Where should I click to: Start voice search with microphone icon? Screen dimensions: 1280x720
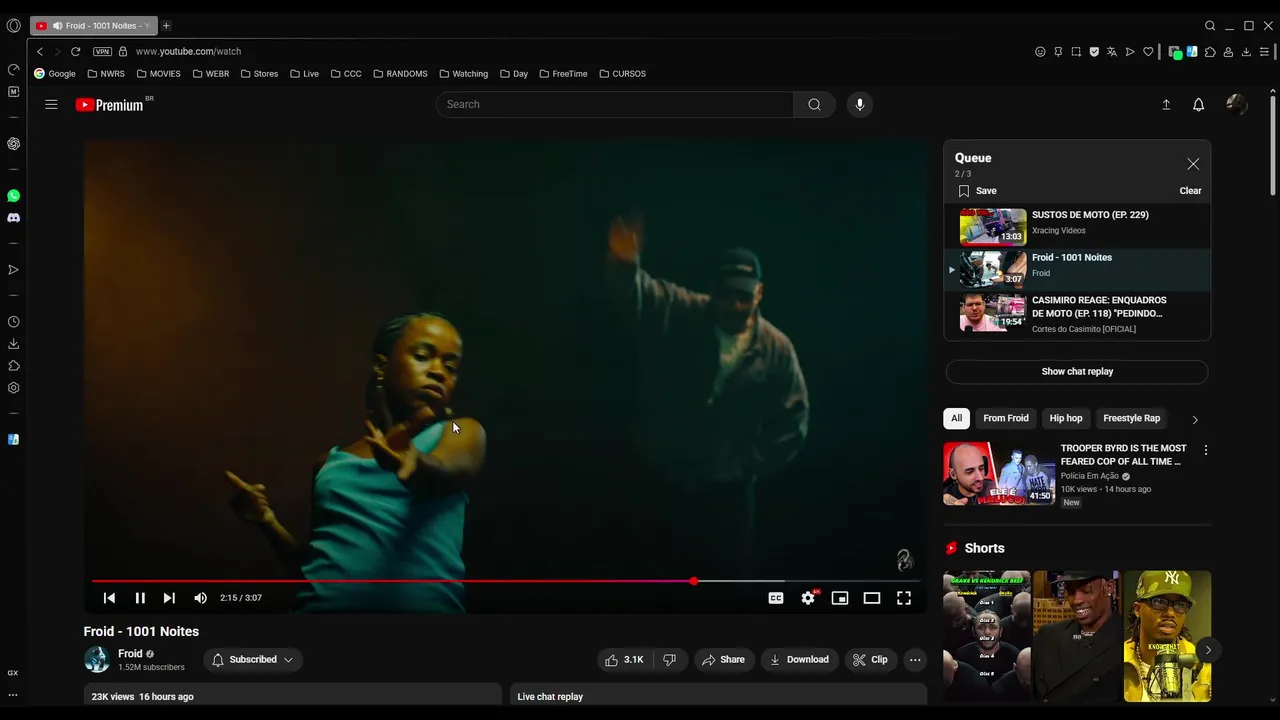pyautogui.click(x=859, y=104)
